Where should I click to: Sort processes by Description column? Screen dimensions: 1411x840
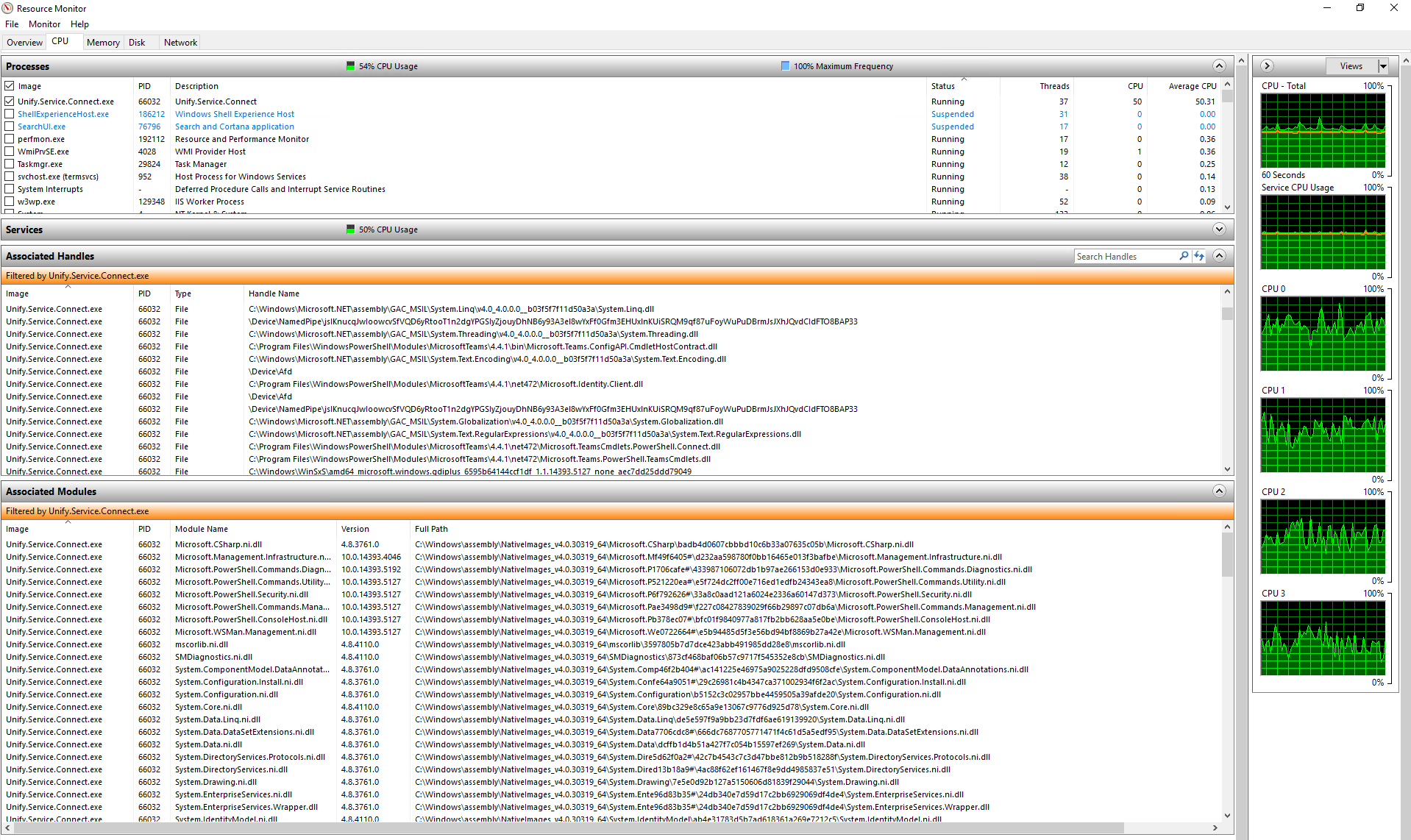pyautogui.click(x=548, y=86)
